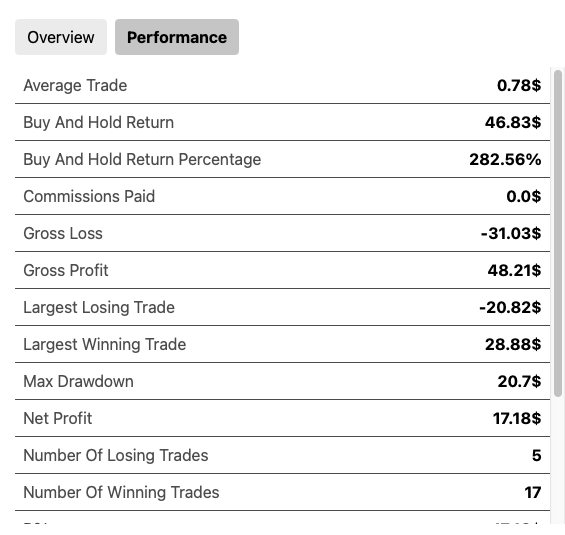Click the Largest Losing Trade label
The width and height of the screenshot is (565, 535).
pos(99,308)
